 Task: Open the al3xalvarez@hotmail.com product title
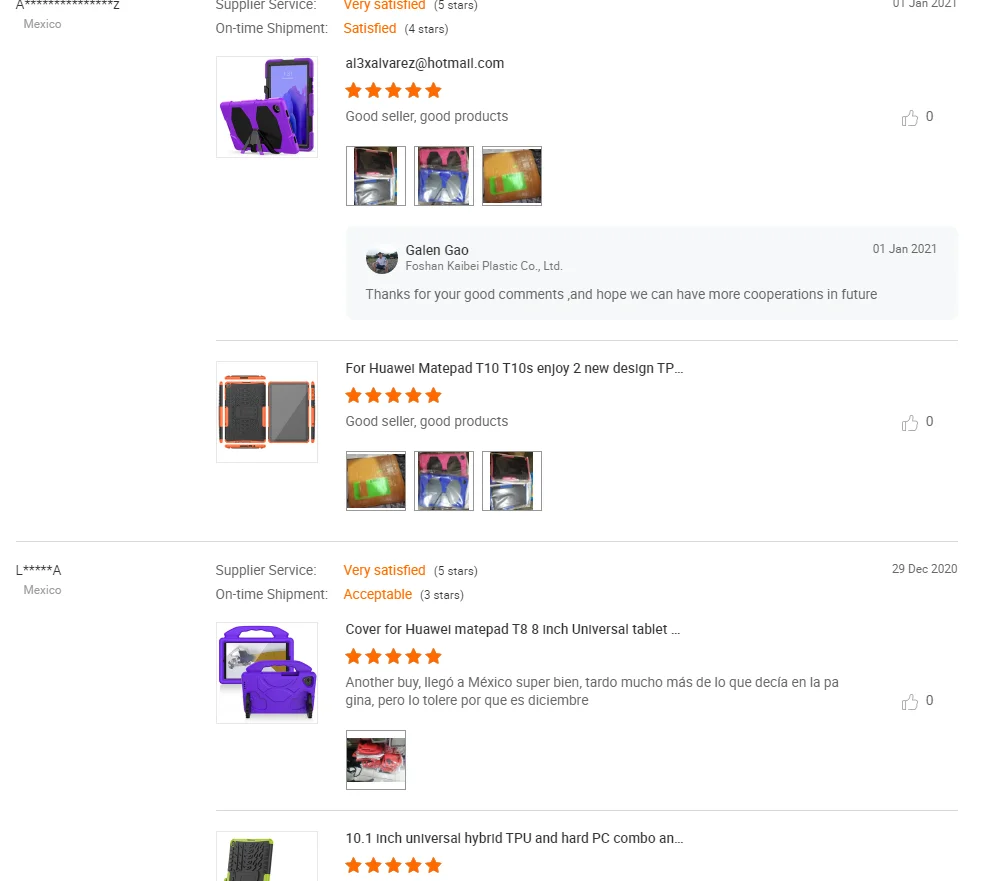[425, 63]
